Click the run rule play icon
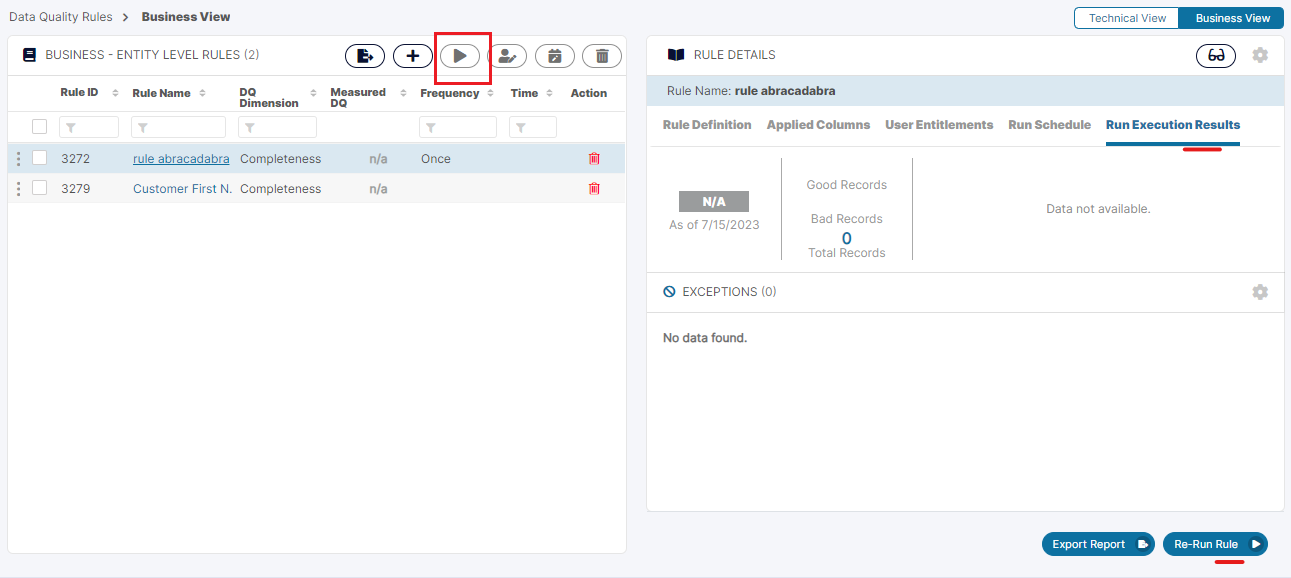Screen dimensions: 1291x578 point(460,56)
